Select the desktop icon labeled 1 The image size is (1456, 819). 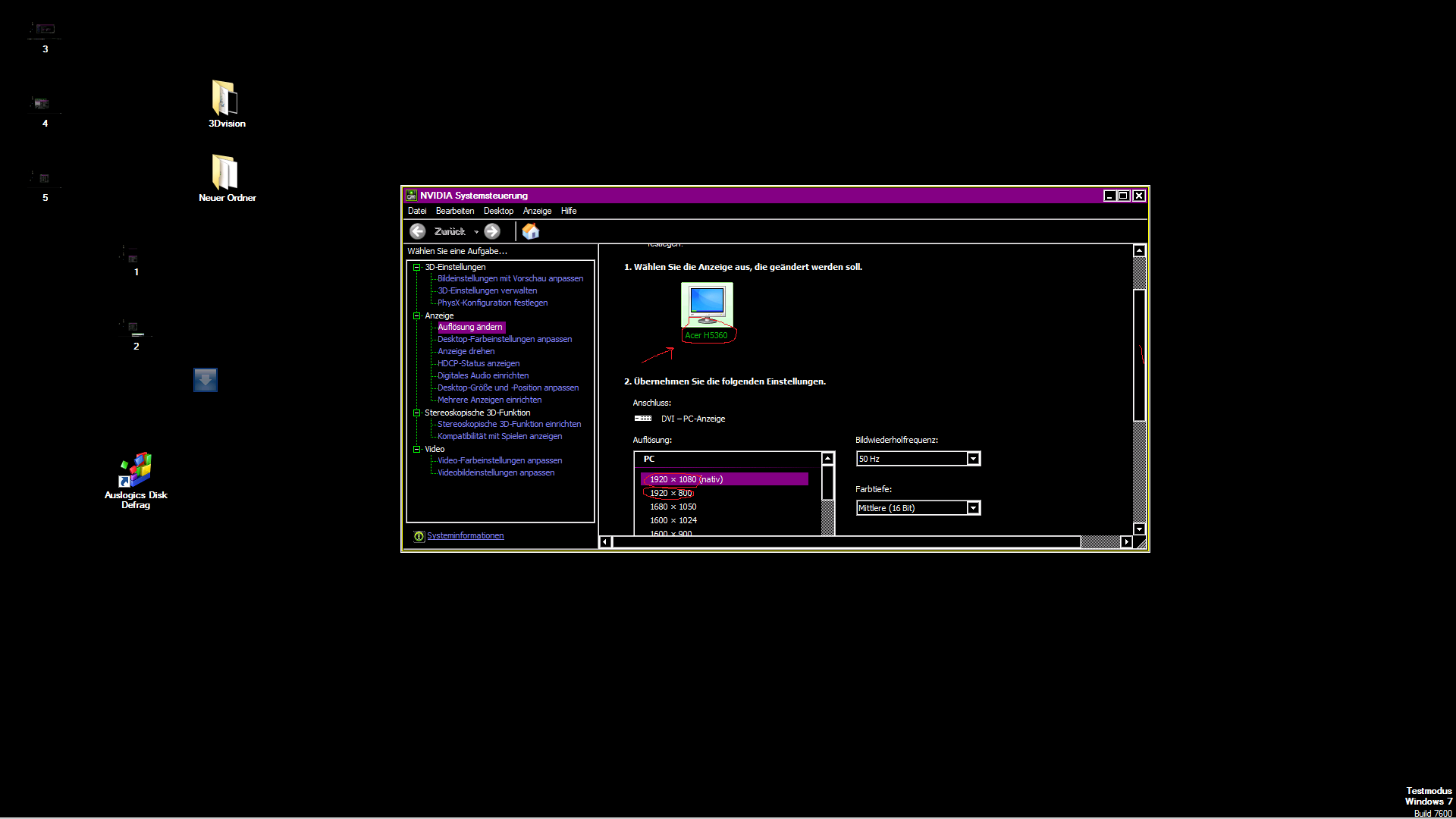click(136, 259)
